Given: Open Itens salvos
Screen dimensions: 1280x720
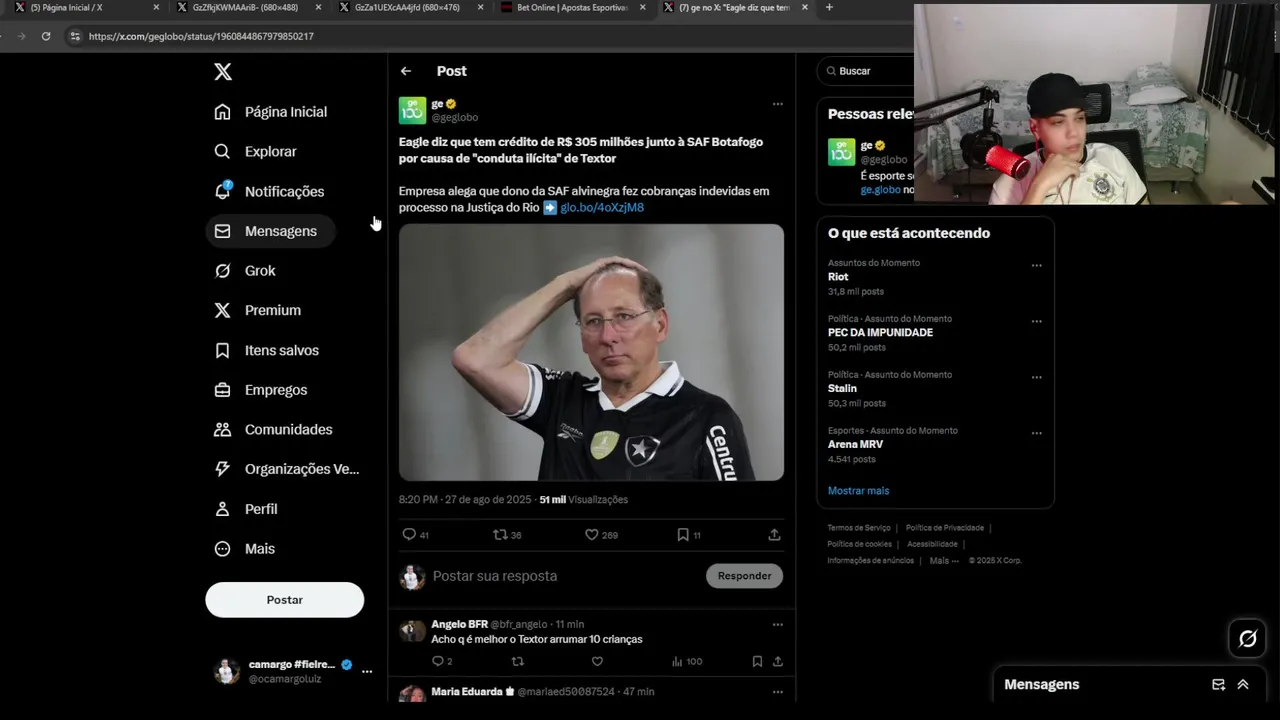Looking at the screenshot, I should [267, 350].
